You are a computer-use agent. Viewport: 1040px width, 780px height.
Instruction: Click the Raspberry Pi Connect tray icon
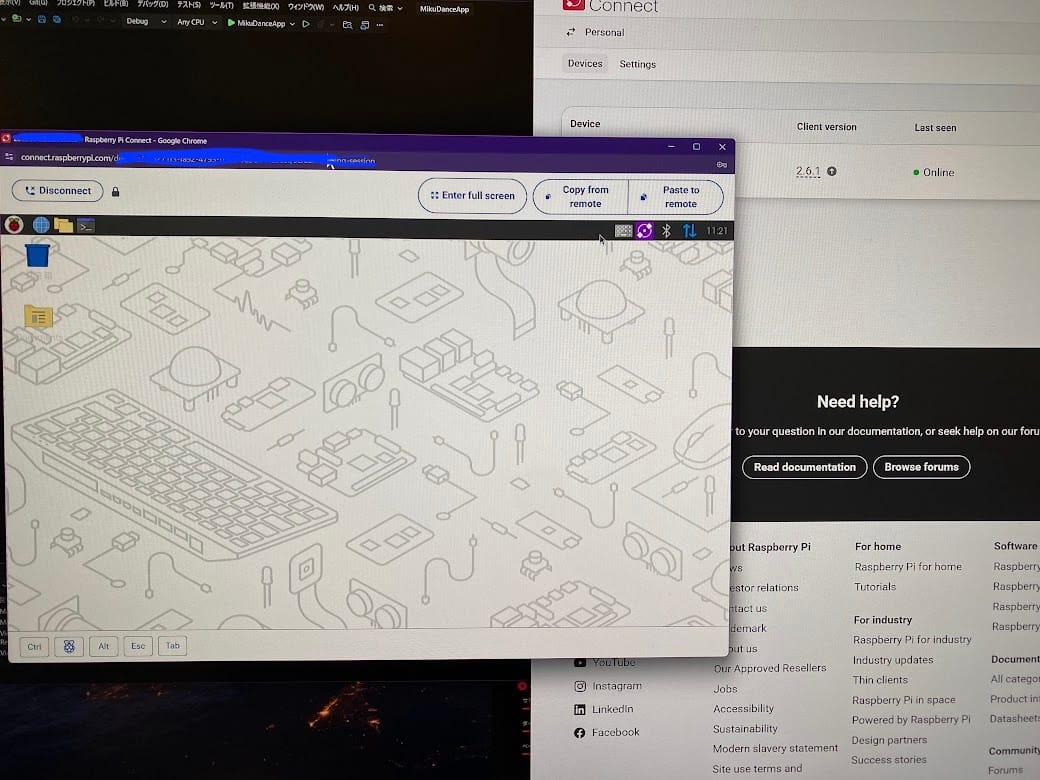[645, 230]
